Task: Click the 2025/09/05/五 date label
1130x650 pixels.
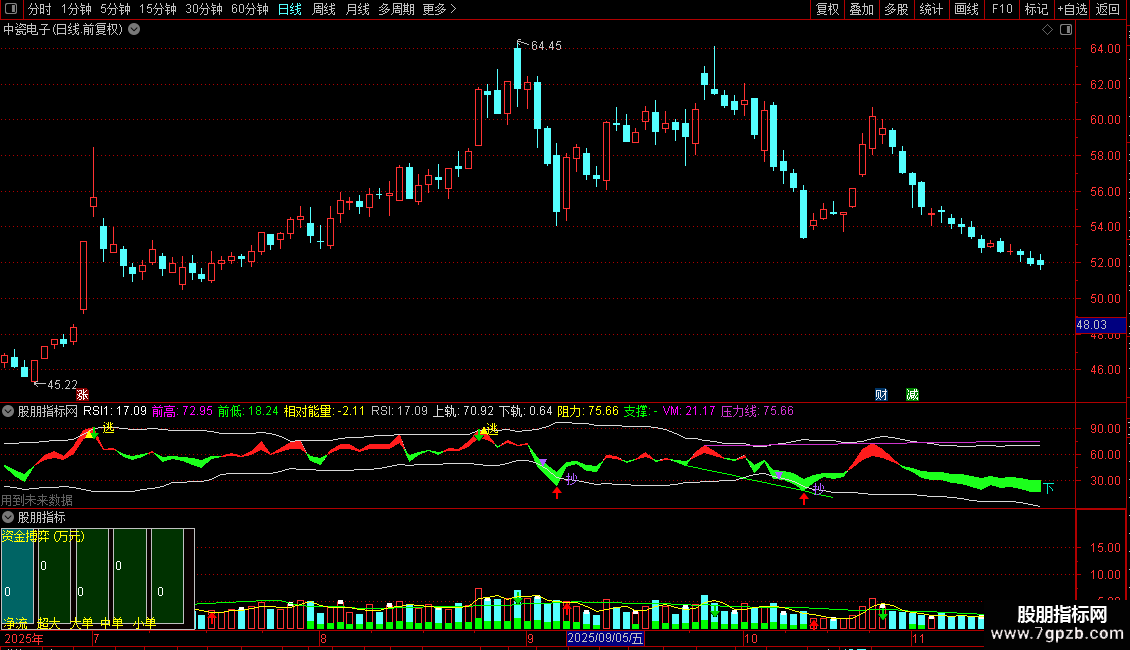Action: point(605,638)
